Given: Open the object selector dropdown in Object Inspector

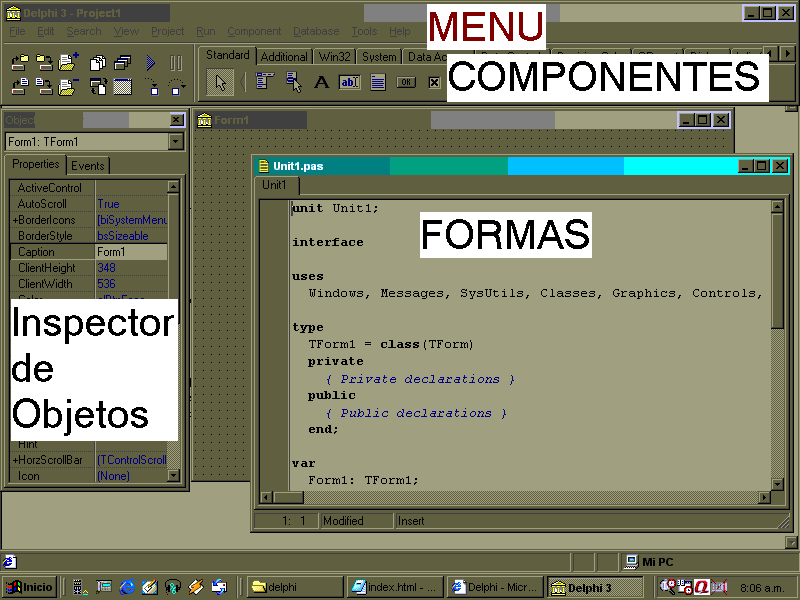Looking at the screenshot, I should tap(176, 141).
